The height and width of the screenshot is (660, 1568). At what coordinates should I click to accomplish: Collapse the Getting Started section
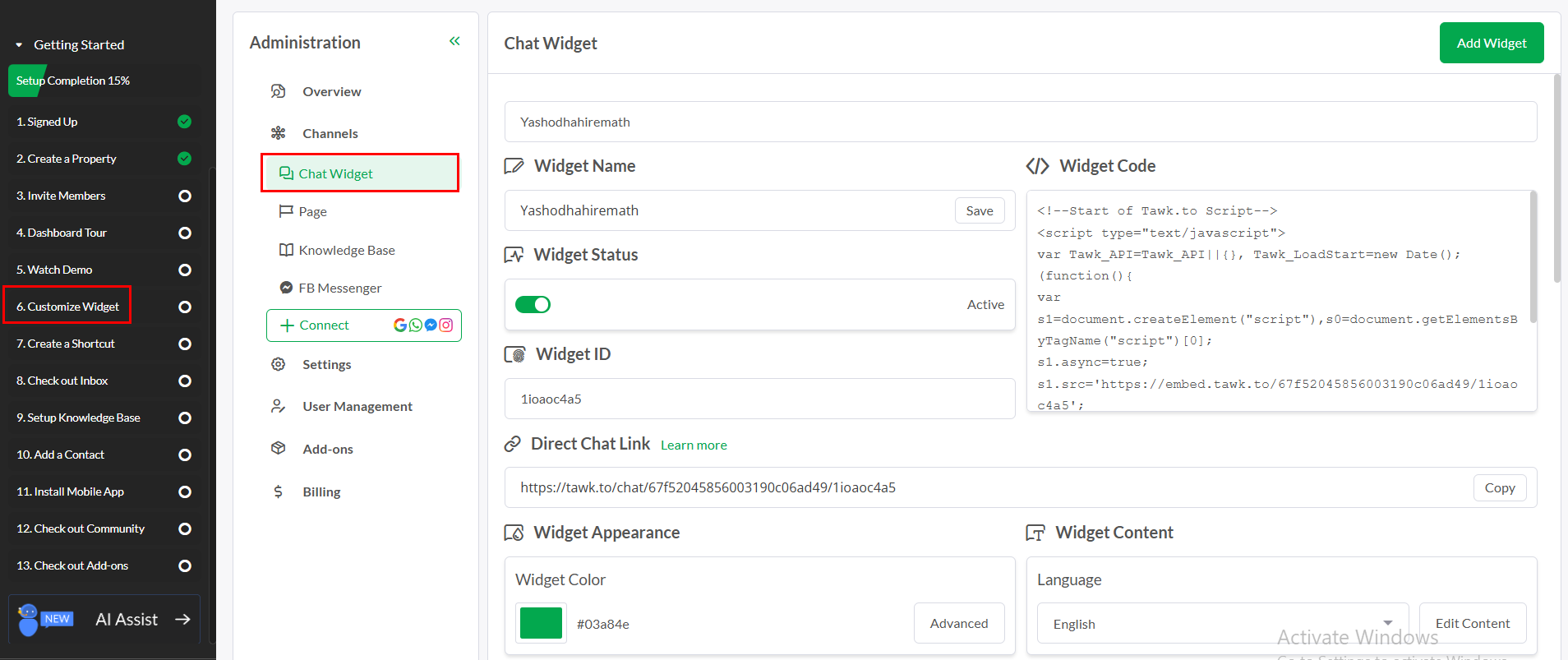(x=19, y=45)
